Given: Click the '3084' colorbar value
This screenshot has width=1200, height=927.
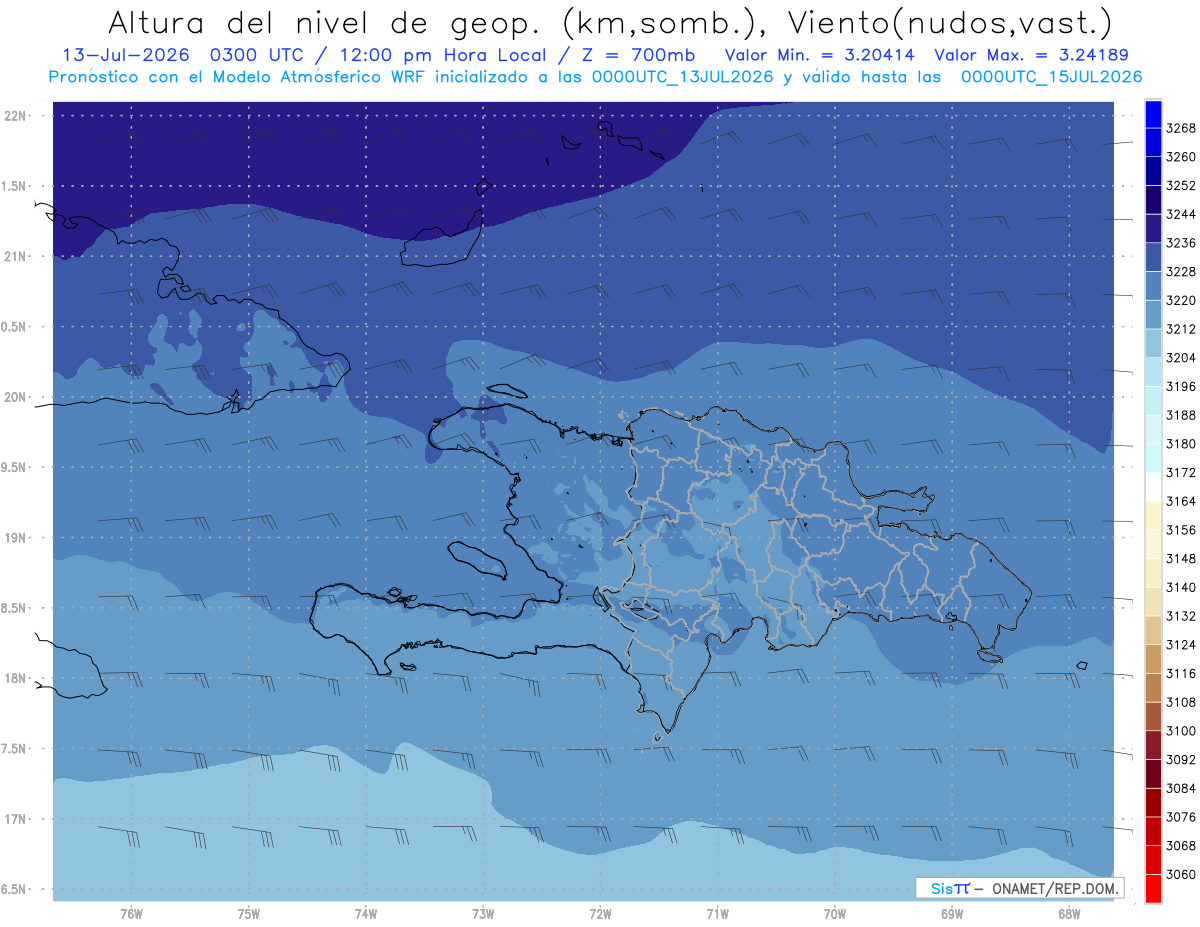Looking at the screenshot, I should [x=1181, y=788].
